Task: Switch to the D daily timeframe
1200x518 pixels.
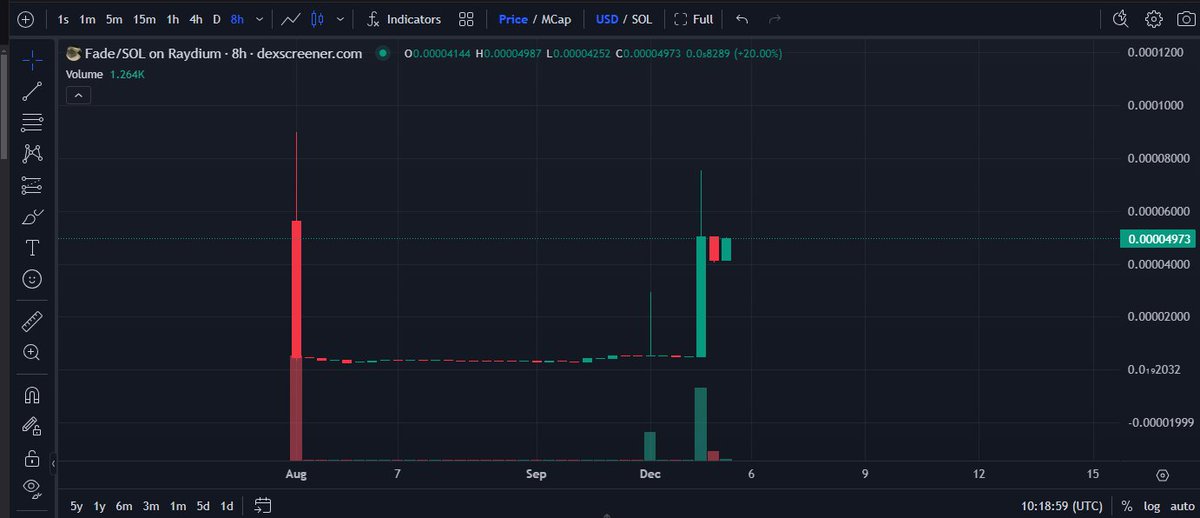Action: point(216,19)
